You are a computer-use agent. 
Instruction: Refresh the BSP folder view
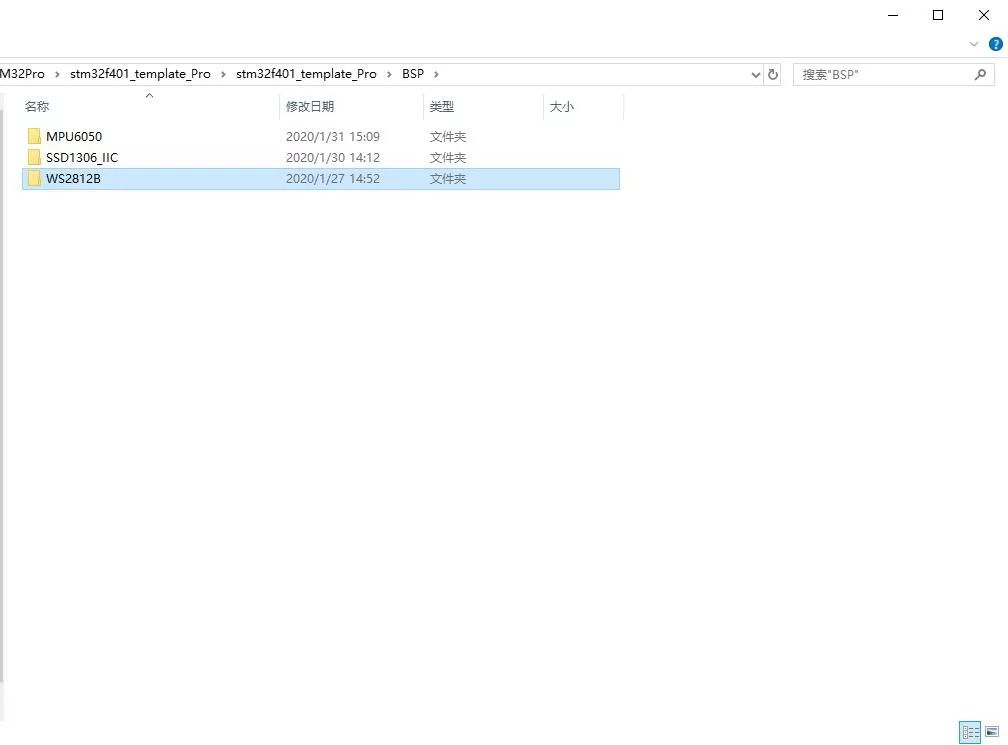pos(773,75)
